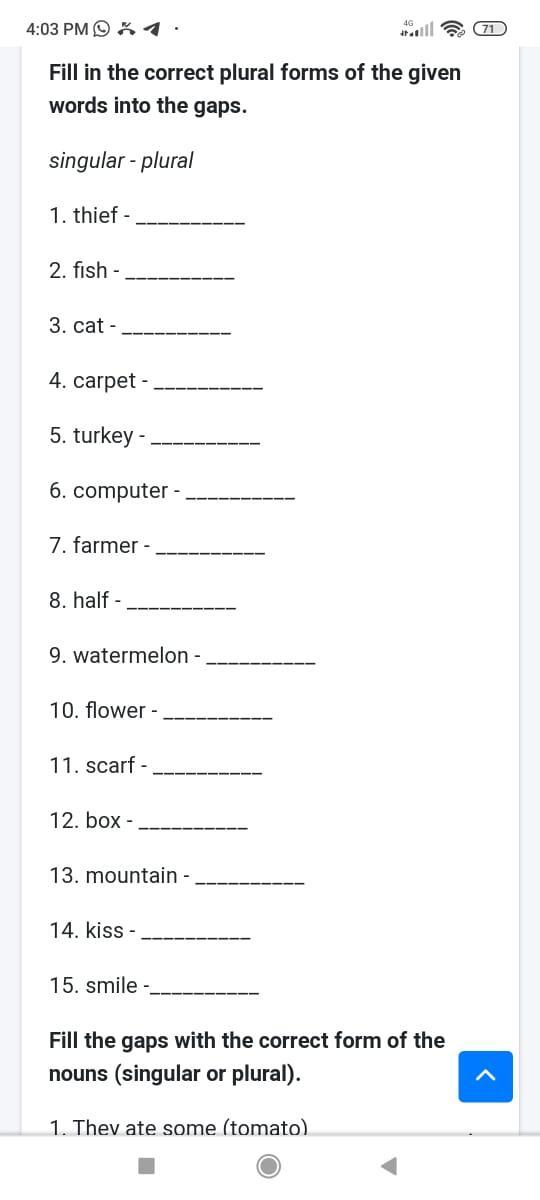Image resolution: width=540 pixels, height=1200 pixels.
Task: Tap the Android back triangle button
Action: 390,1166
